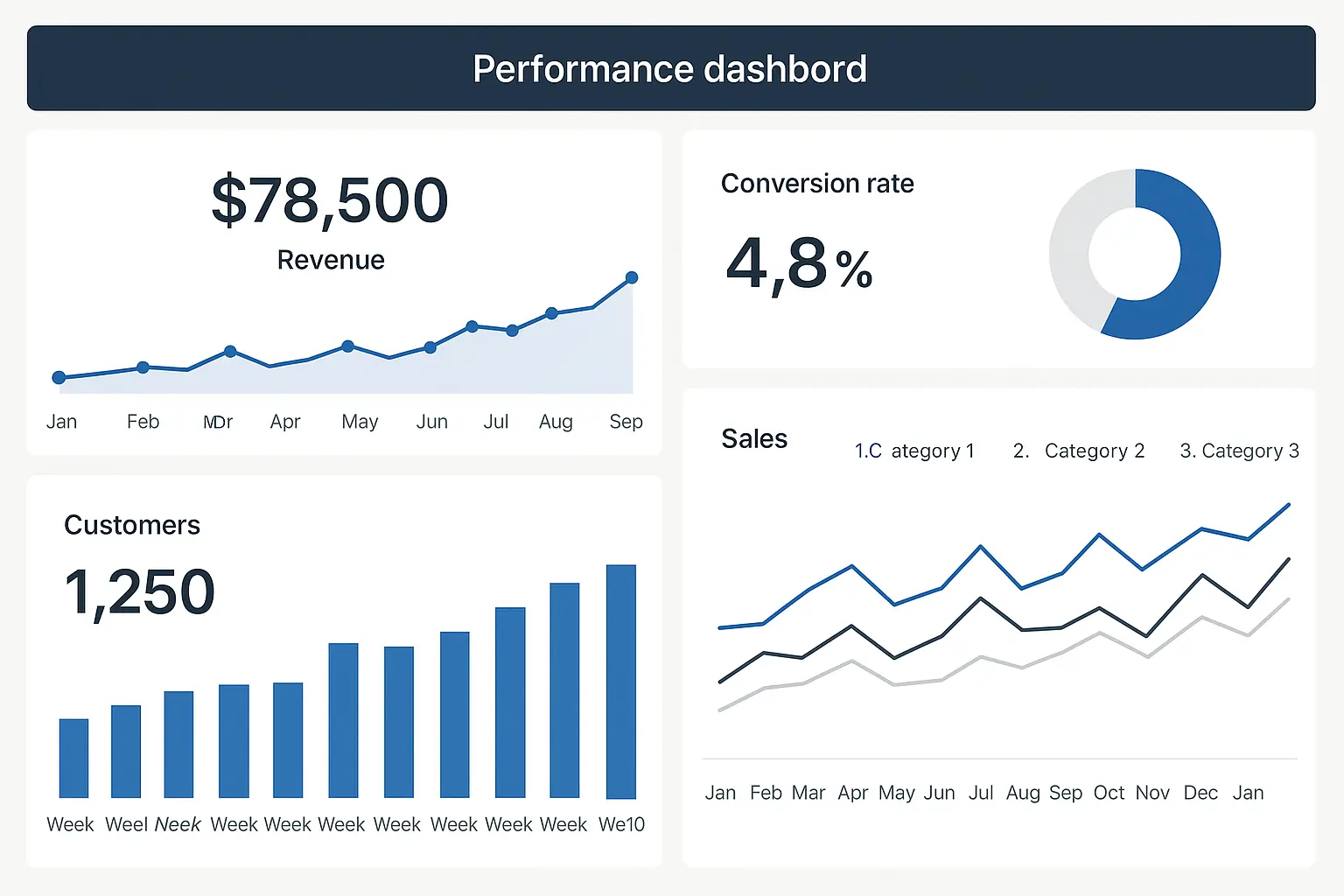
Task: Select the 4,8% conversion value
Action: [798, 263]
